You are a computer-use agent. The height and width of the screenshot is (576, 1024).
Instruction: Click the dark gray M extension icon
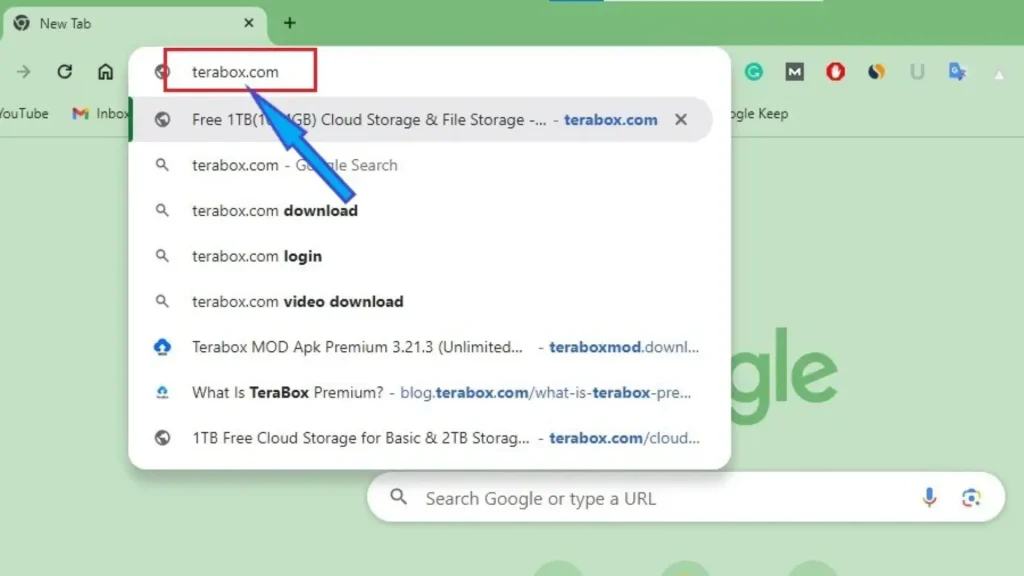click(794, 72)
